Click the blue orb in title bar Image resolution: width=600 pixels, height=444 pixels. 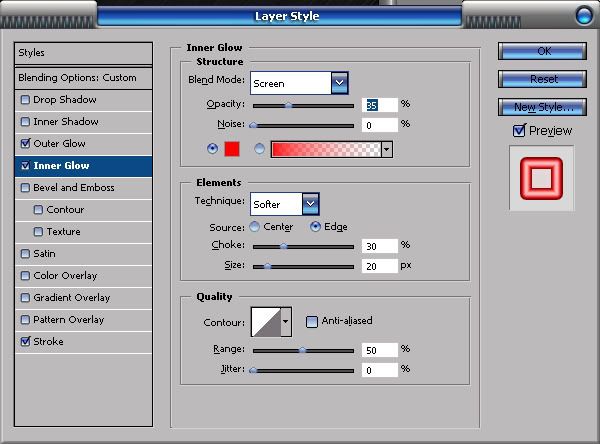pyautogui.click(x=584, y=16)
